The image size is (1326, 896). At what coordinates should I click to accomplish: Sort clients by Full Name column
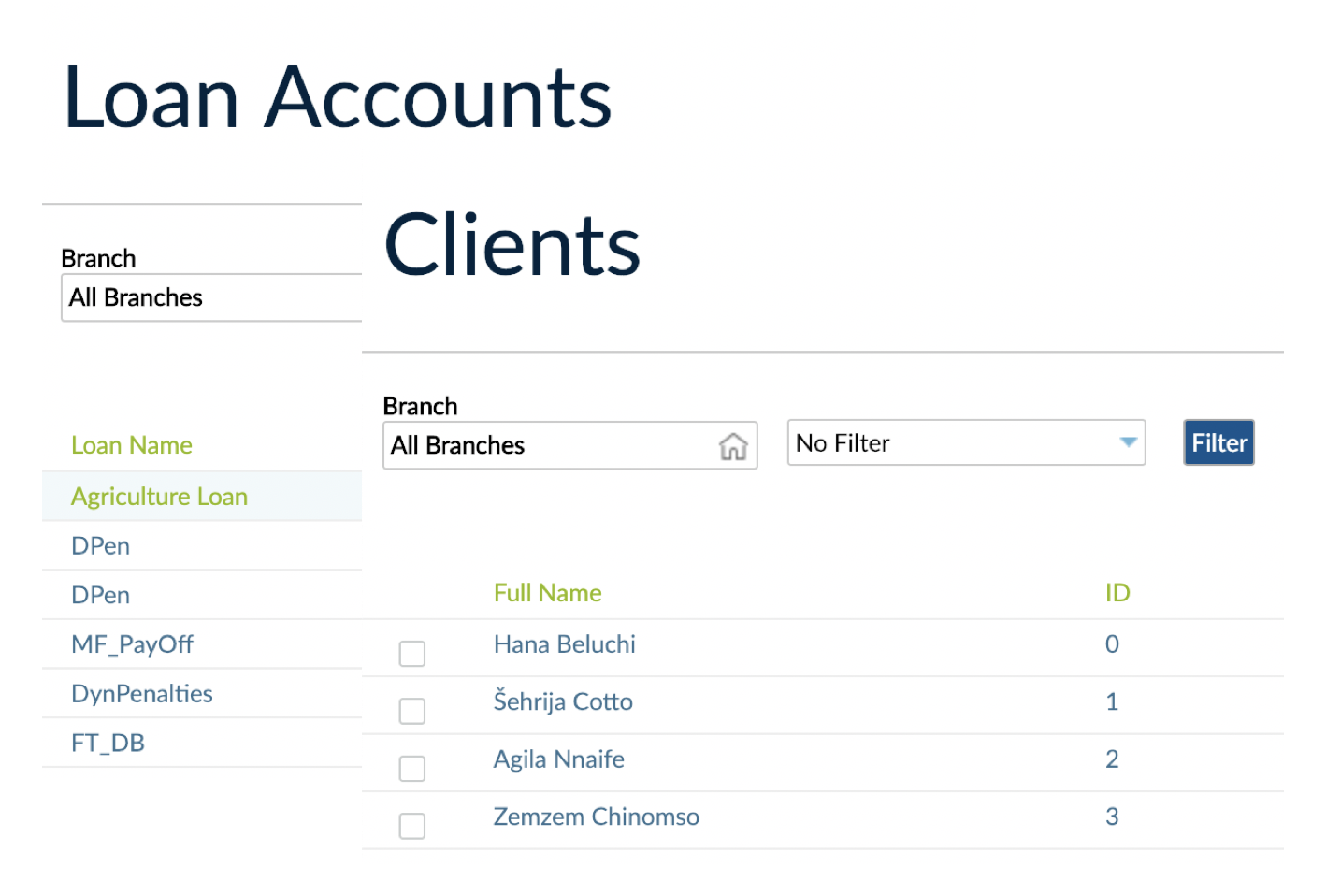point(547,593)
